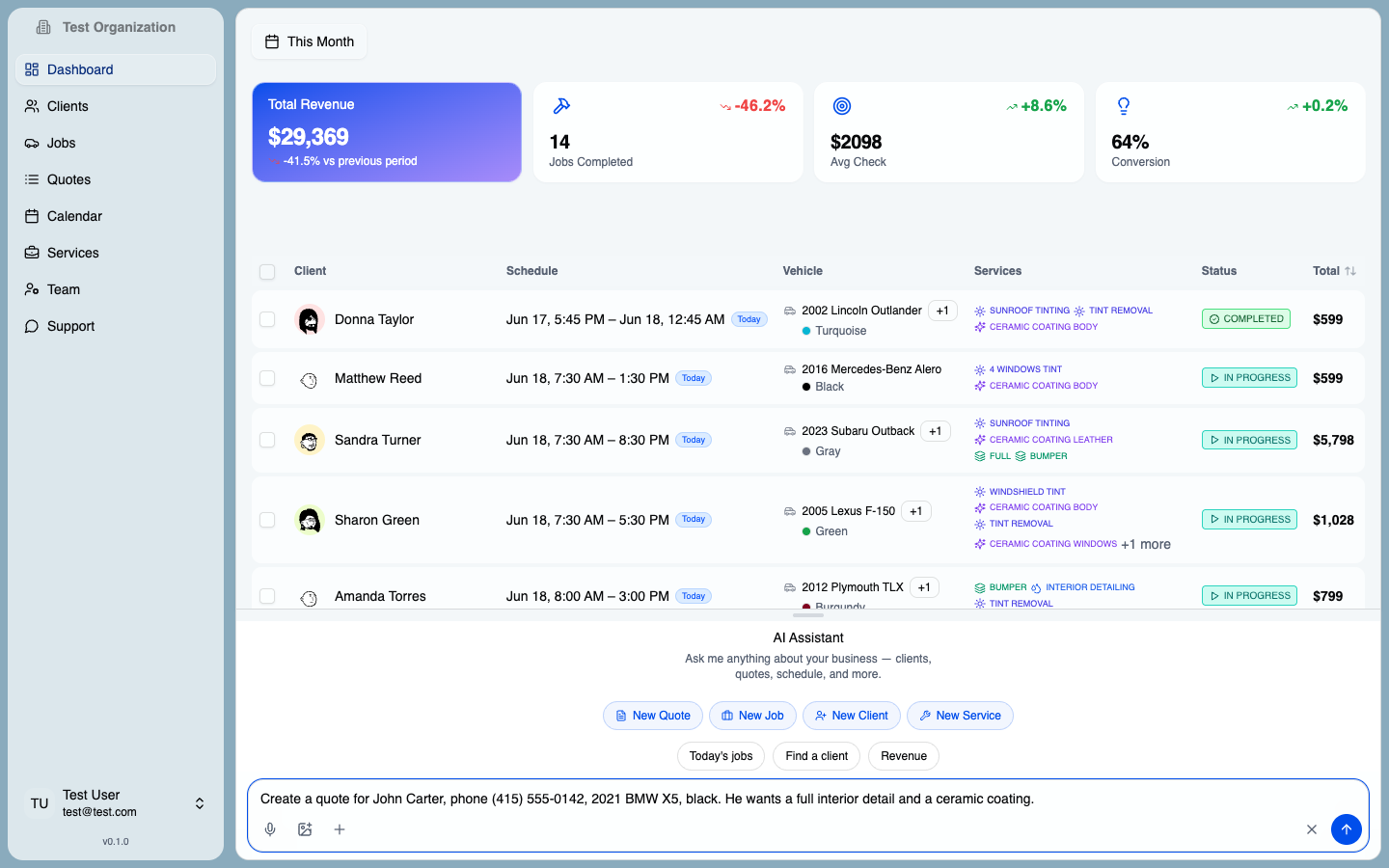
Task: Click the New Client suggestion chip
Action: pos(852,716)
